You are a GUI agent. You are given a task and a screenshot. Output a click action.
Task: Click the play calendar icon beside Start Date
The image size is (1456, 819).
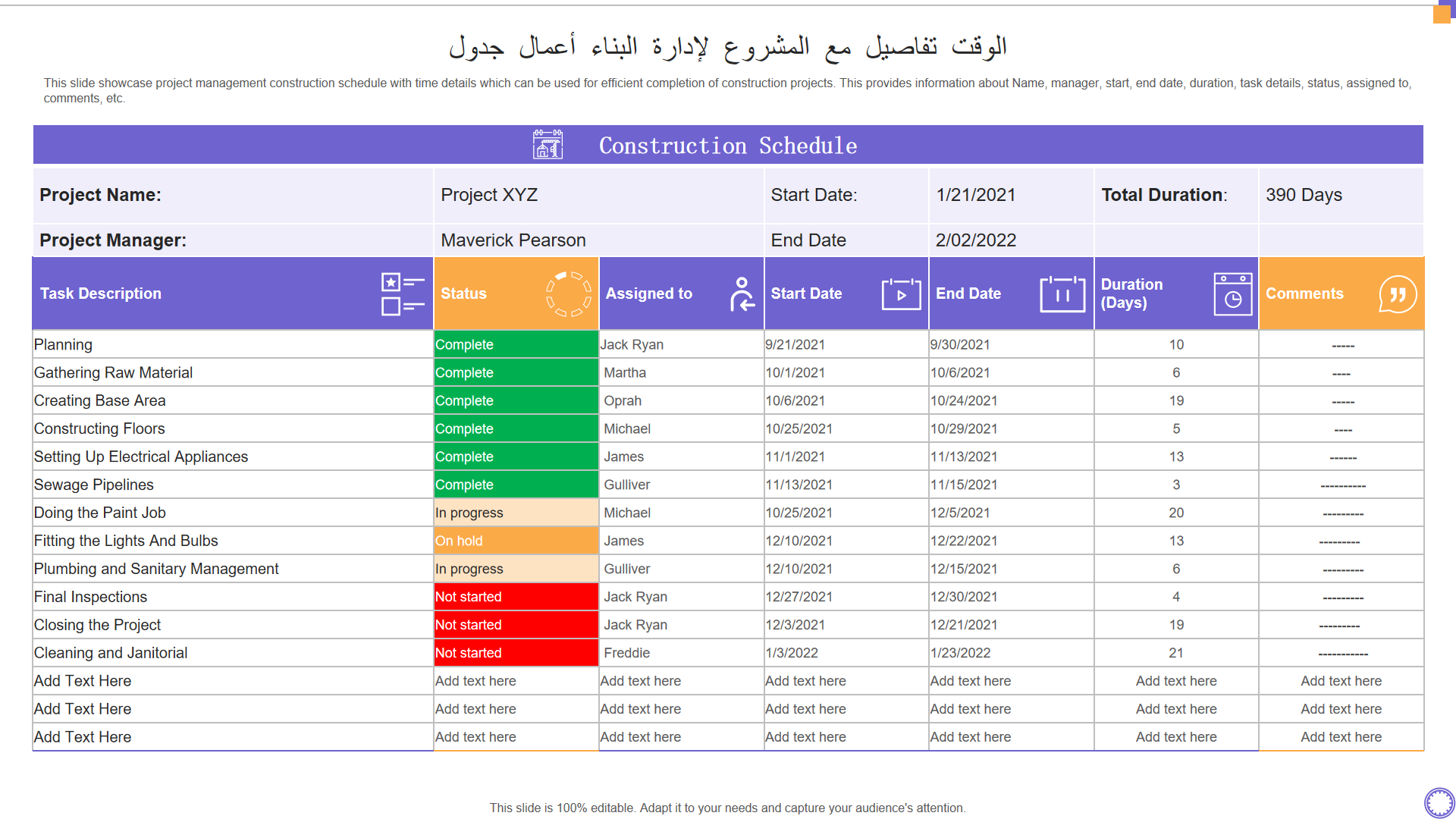coord(901,294)
